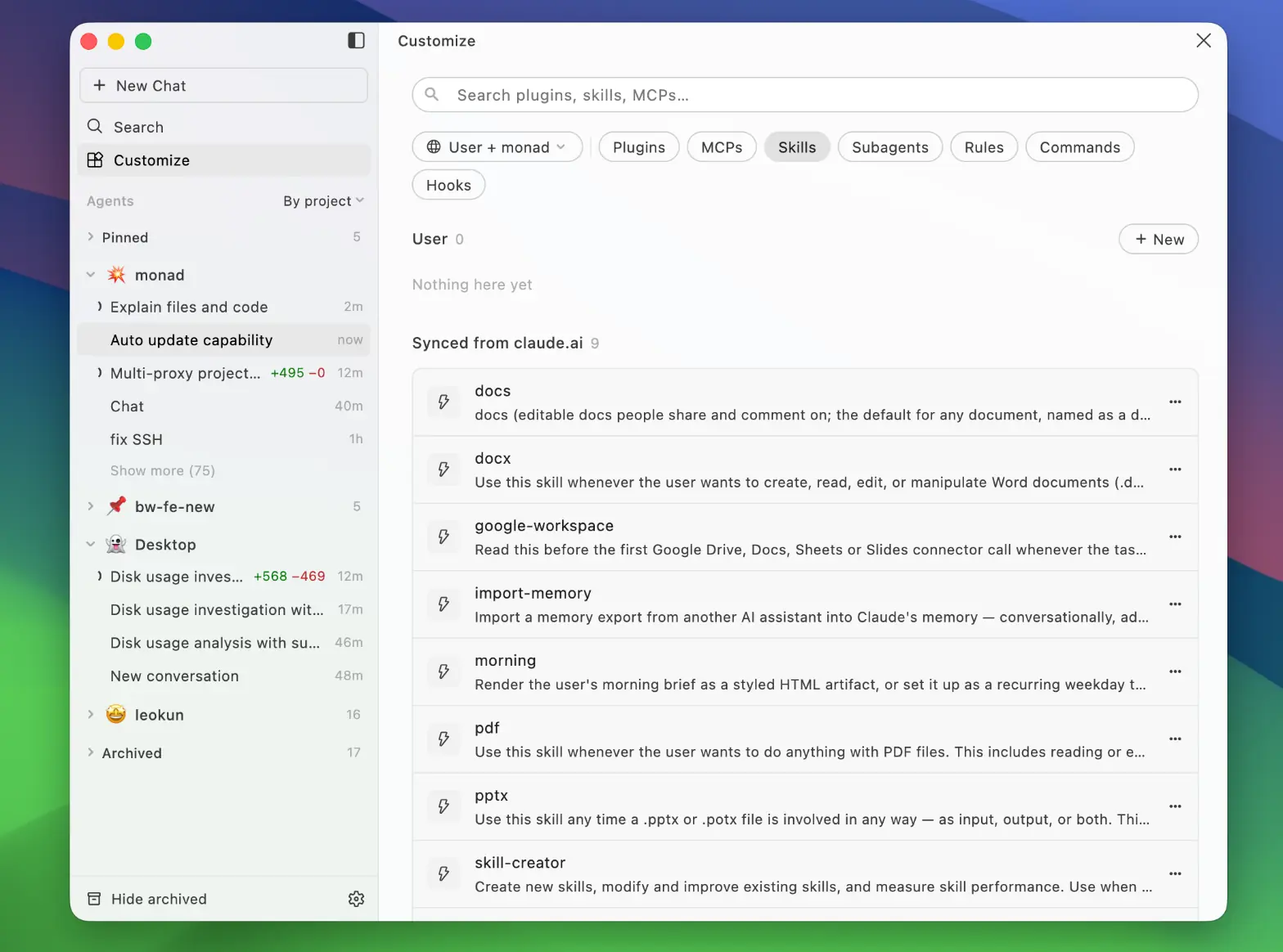Screen dimensions: 1283x952
Task: Open the By project sort dropdown
Action: point(323,201)
